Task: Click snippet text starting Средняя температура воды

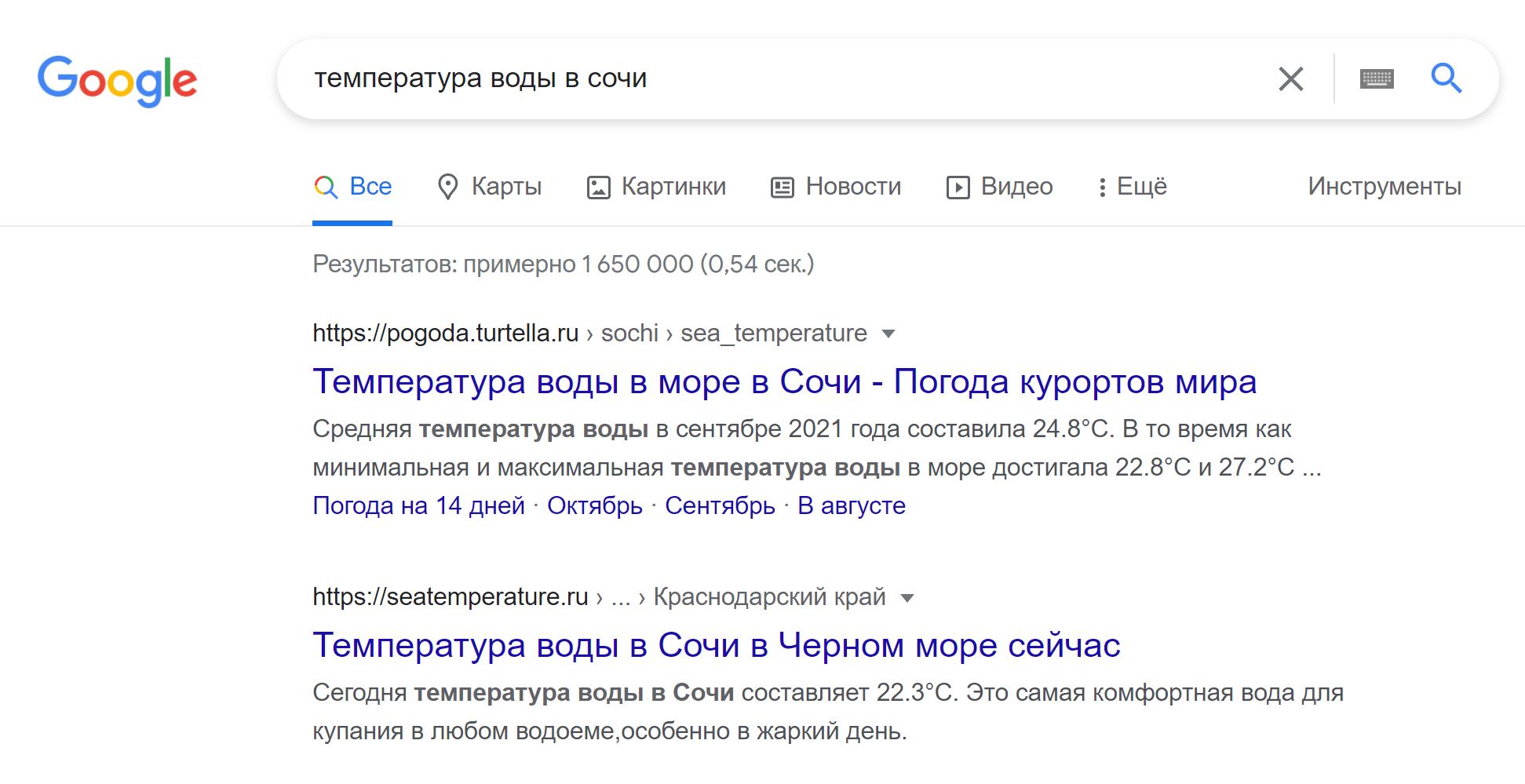Action: 817,448
